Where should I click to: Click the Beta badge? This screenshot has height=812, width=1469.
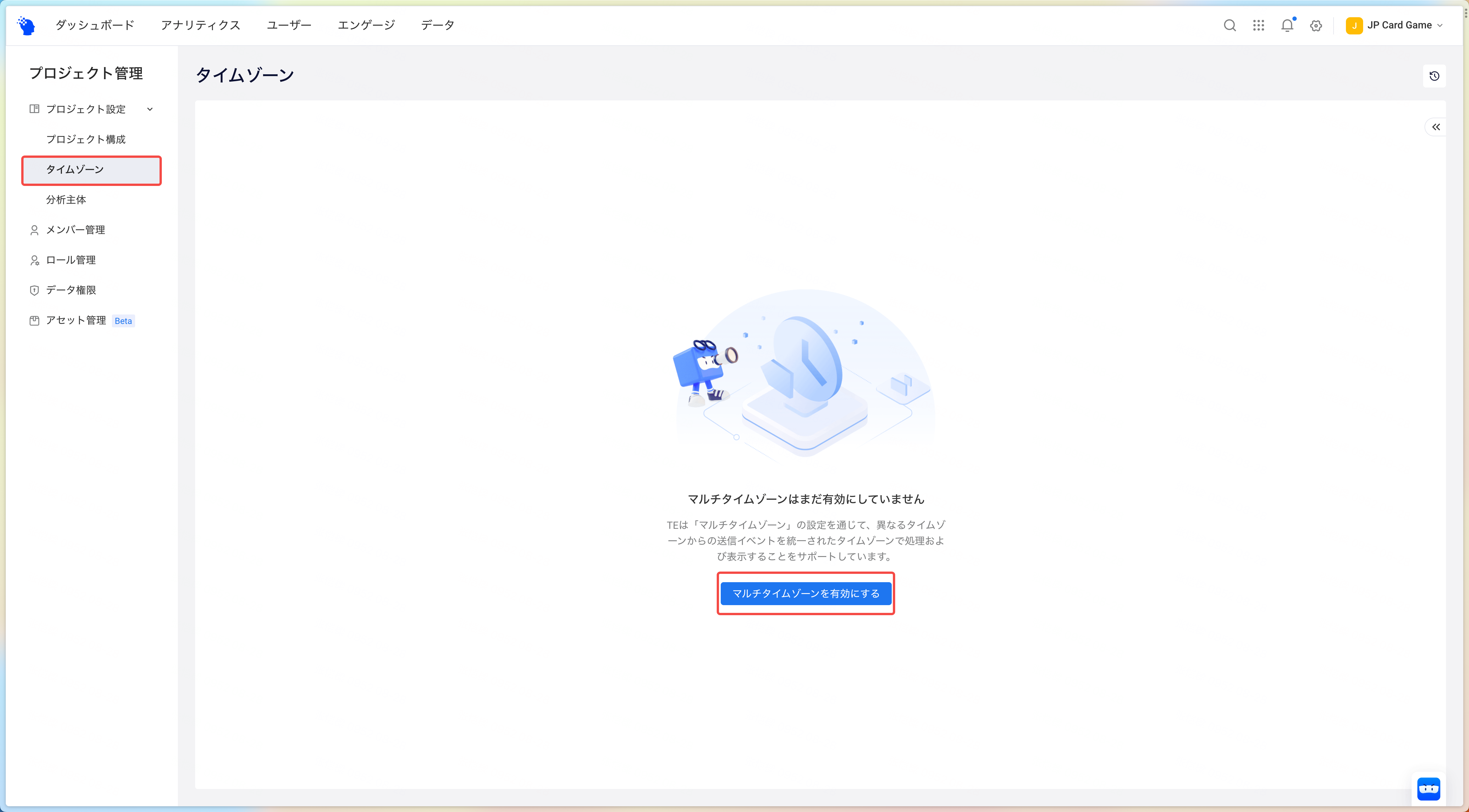coord(123,321)
